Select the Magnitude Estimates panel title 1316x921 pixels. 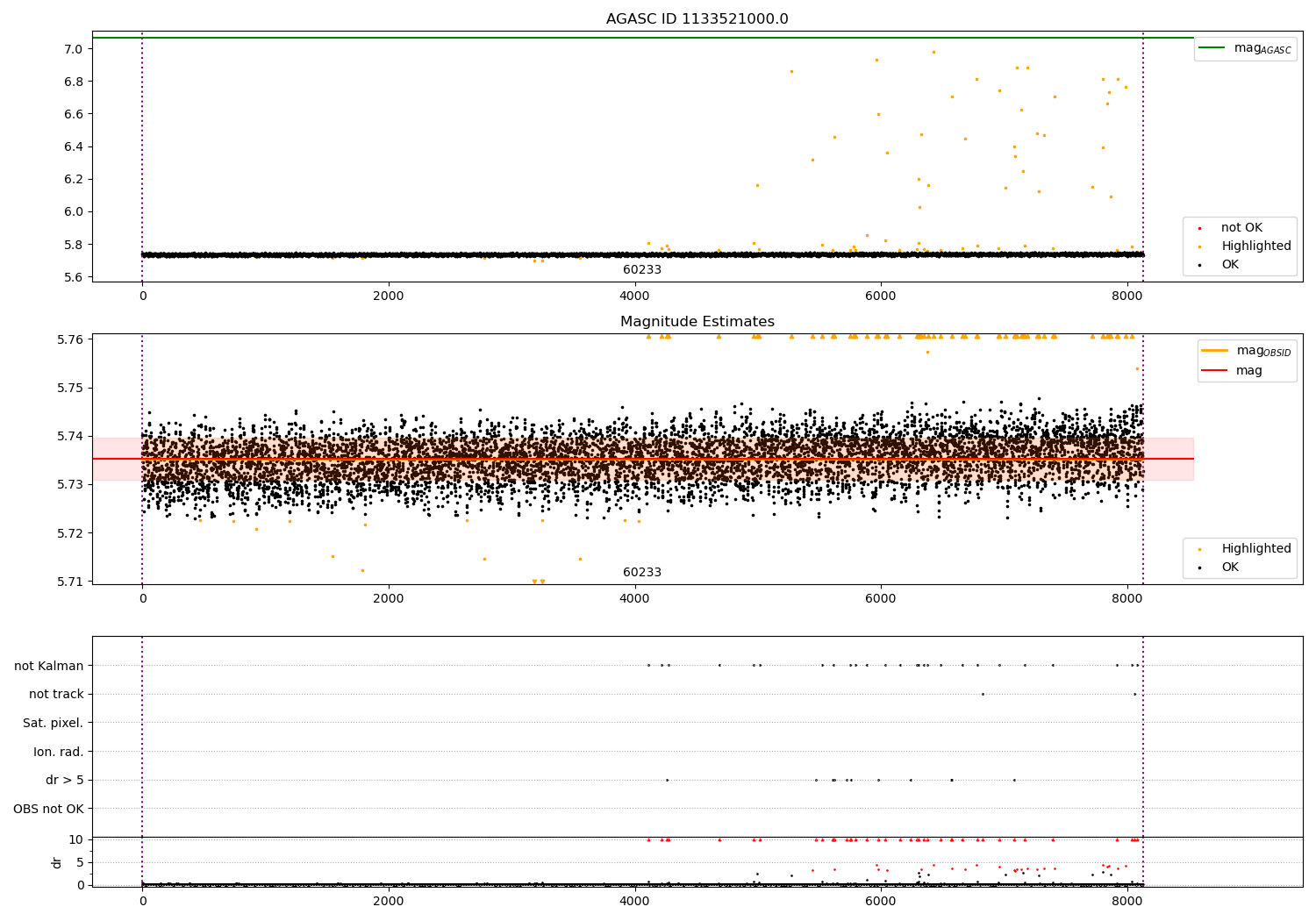tap(697, 322)
